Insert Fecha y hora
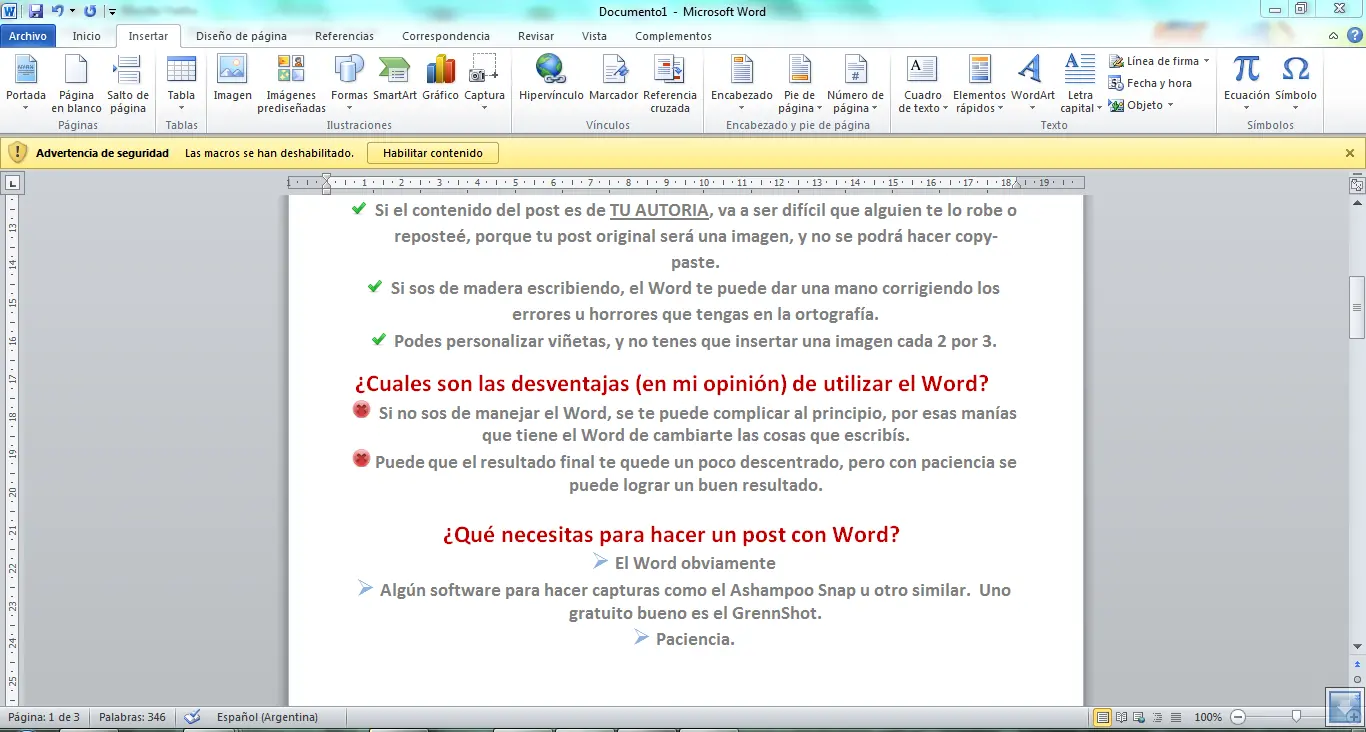This screenshot has height=732, width=1366. 1150,83
